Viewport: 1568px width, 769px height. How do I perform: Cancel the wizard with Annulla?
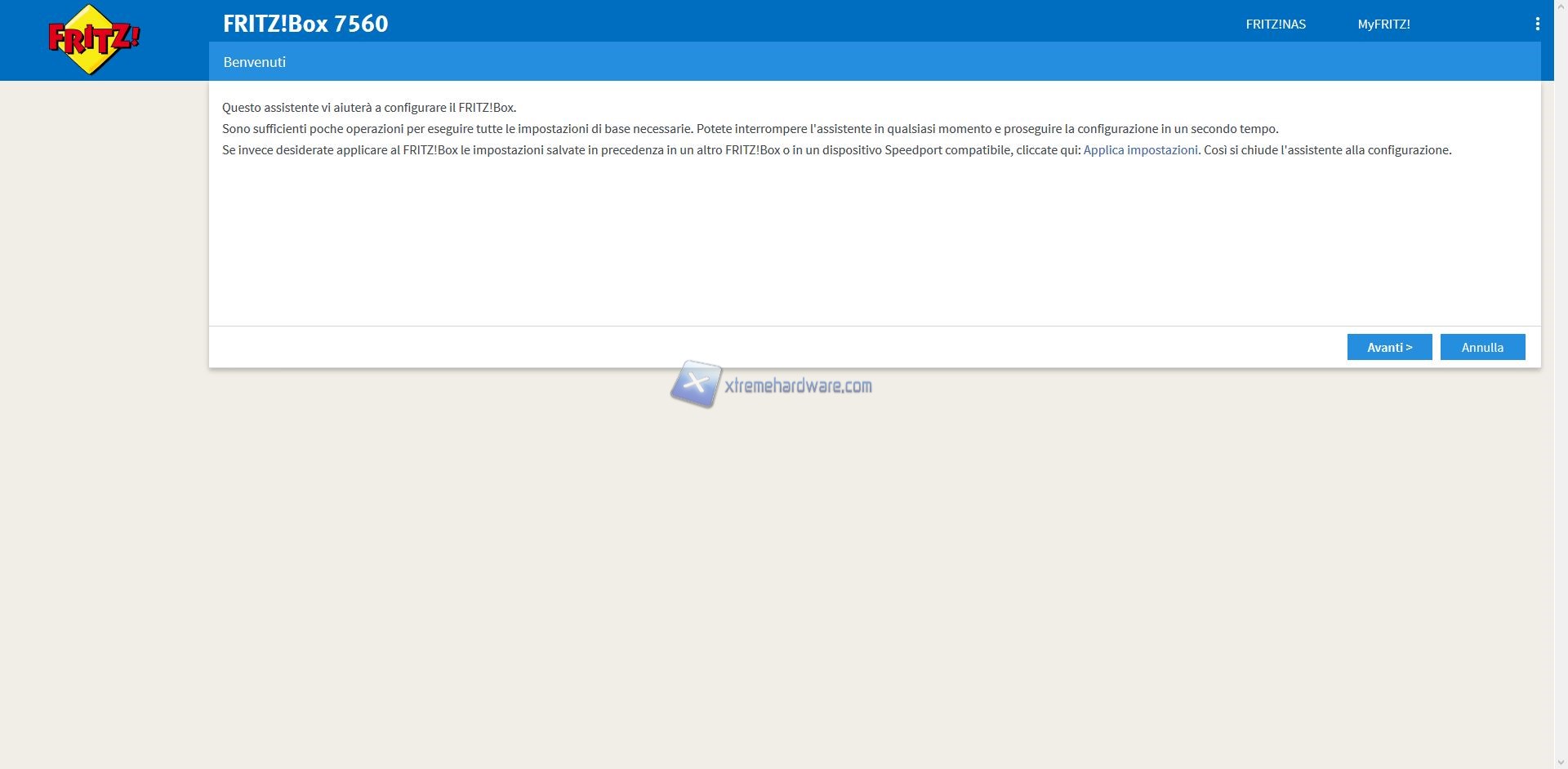click(x=1482, y=347)
